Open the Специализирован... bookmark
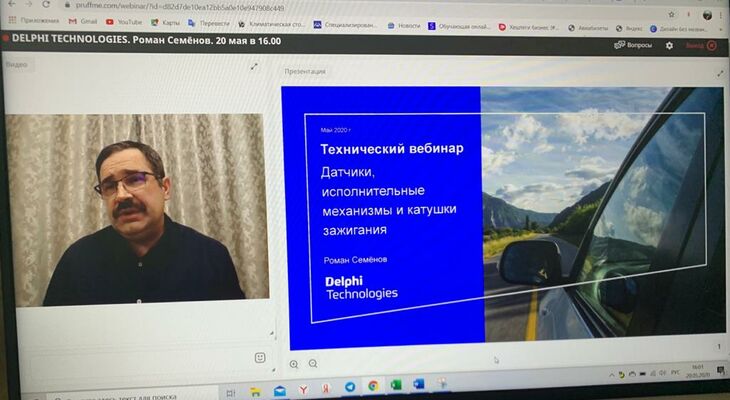The image size is (730, 400). pos(345,25)
